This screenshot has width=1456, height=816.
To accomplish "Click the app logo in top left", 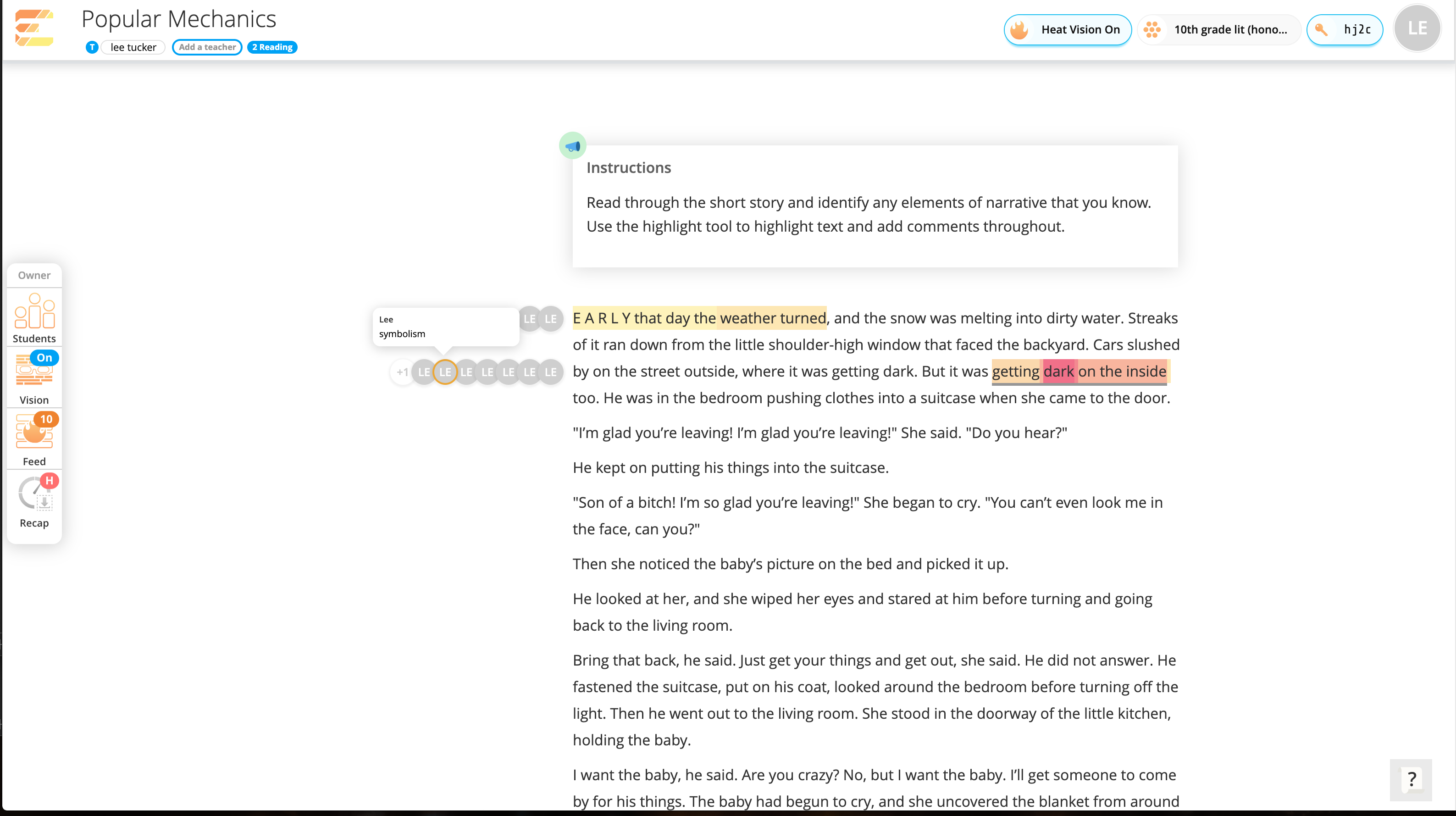I will (34, 28).
